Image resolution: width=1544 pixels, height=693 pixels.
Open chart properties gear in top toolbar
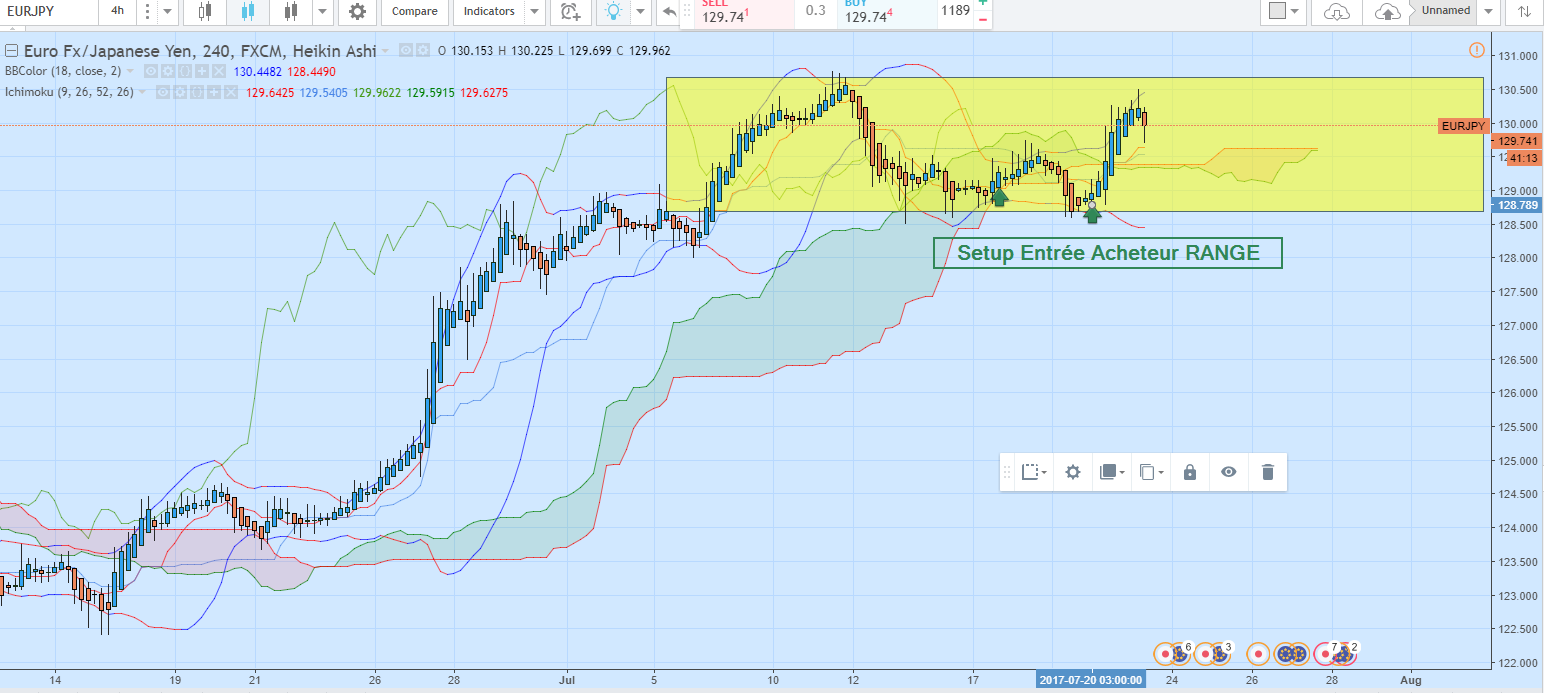(x=357, y=11)
